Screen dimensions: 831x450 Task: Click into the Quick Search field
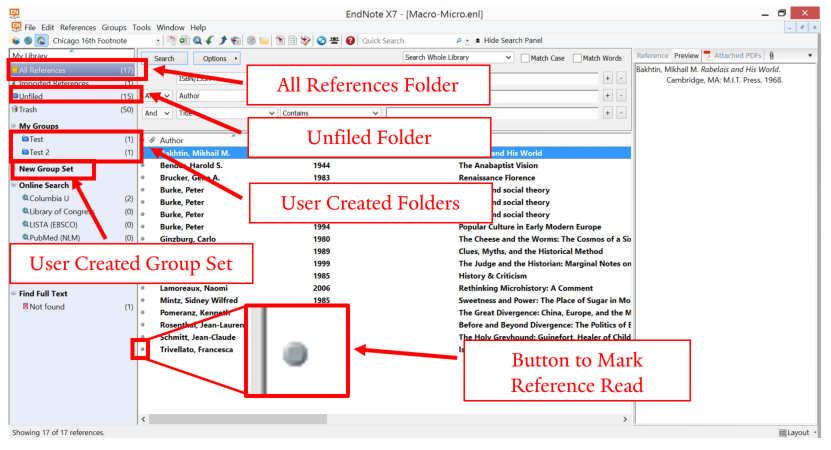pos(407,41)
